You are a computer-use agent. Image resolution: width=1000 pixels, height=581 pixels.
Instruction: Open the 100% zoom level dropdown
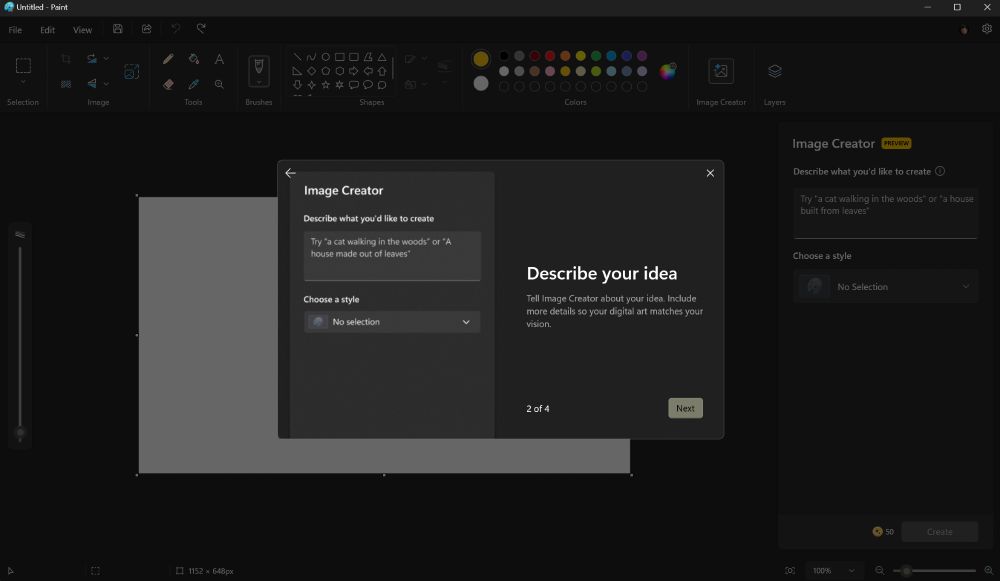tap(833, 570)
